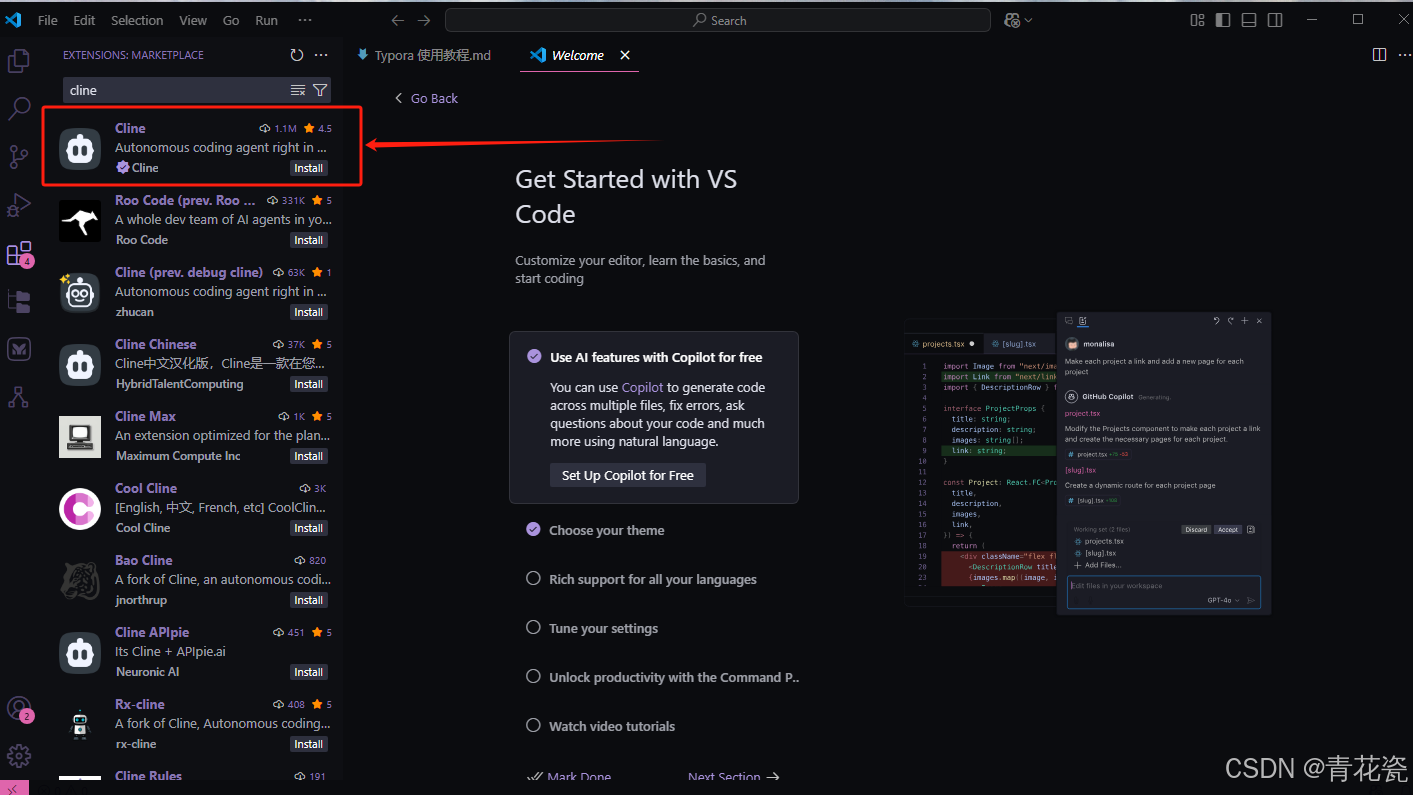The height and width of the screenshot is (795, 1413).
Task: Click the Roo Code kangaroo icon
Action: tap(80, 220)
